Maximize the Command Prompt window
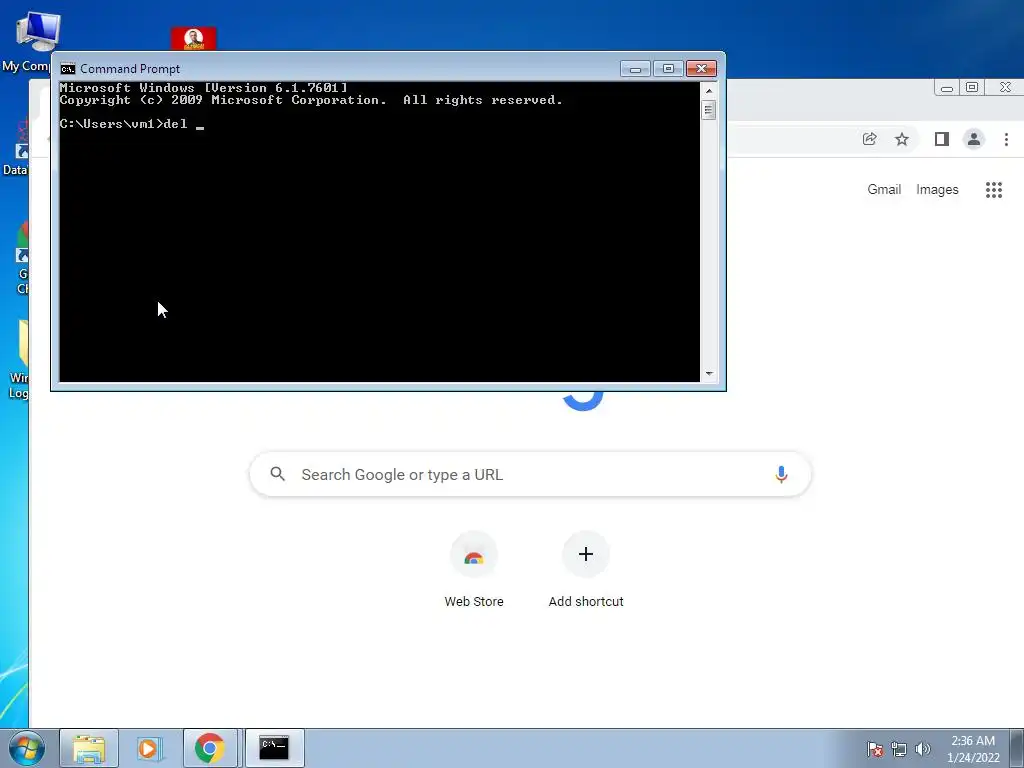This screenshot has width=1024, height=768. [667, 69]
